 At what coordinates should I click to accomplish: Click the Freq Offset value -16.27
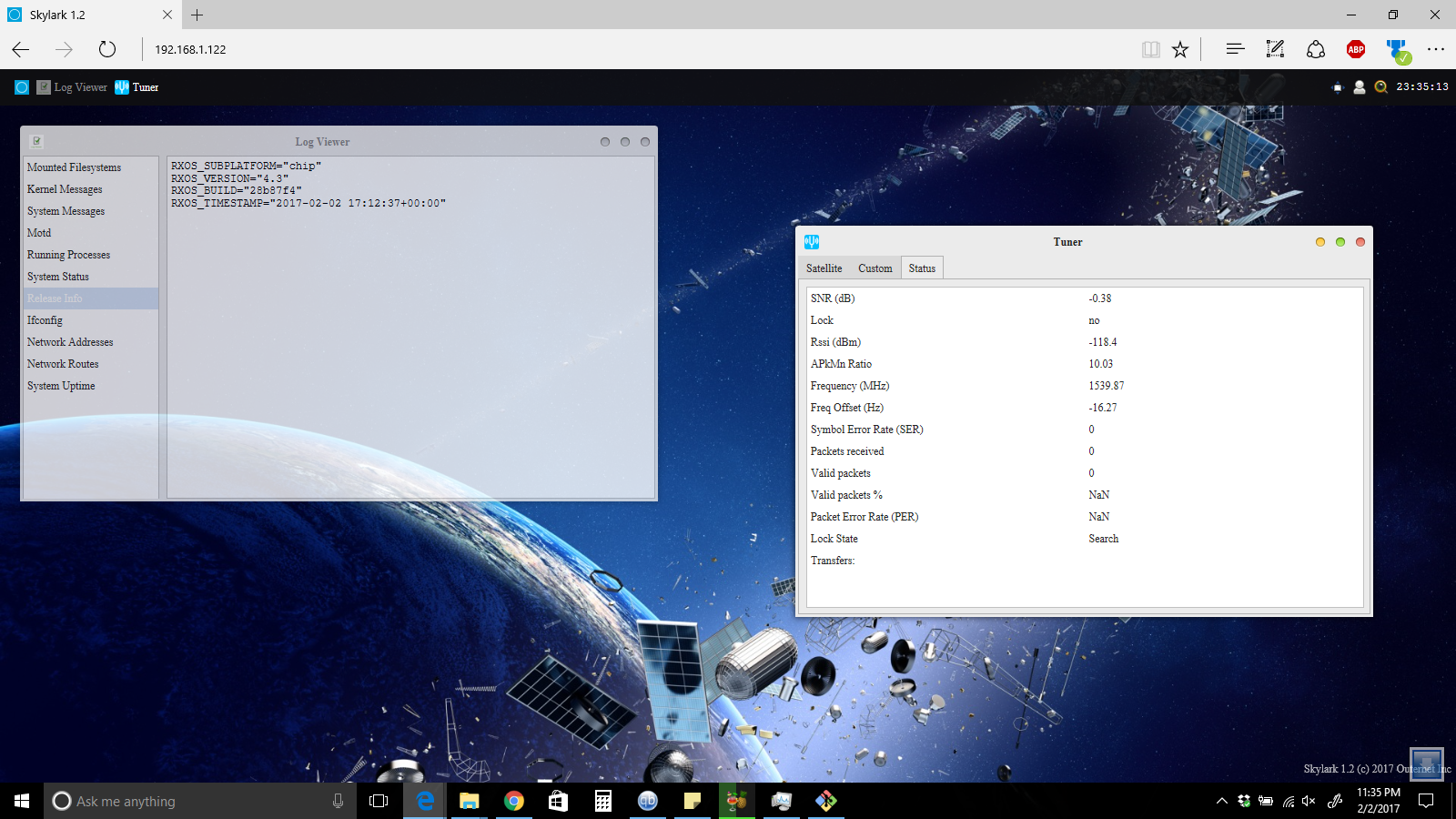tap(1103, 408)
